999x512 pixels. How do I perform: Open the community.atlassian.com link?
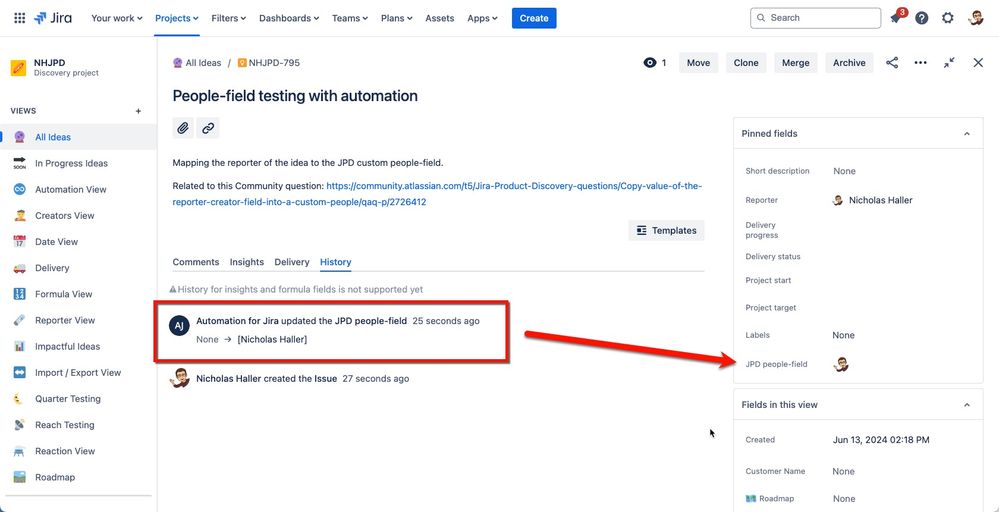coord(437,194)
